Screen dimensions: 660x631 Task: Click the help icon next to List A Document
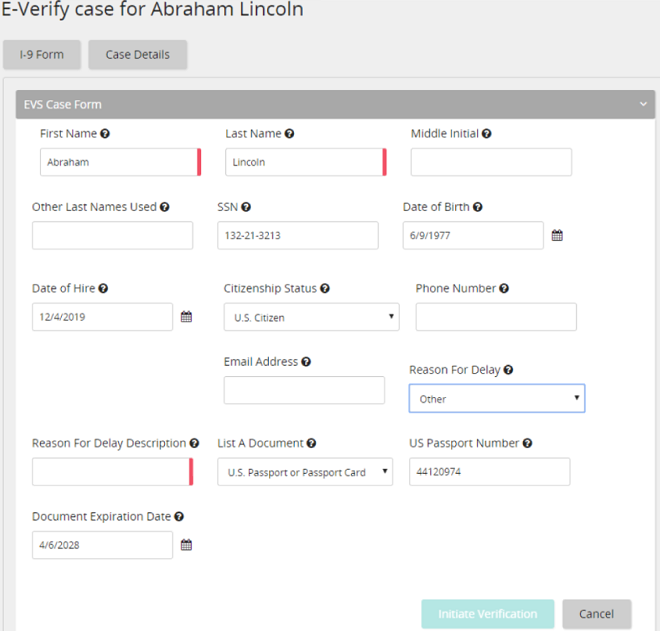[x=311, y=443]
